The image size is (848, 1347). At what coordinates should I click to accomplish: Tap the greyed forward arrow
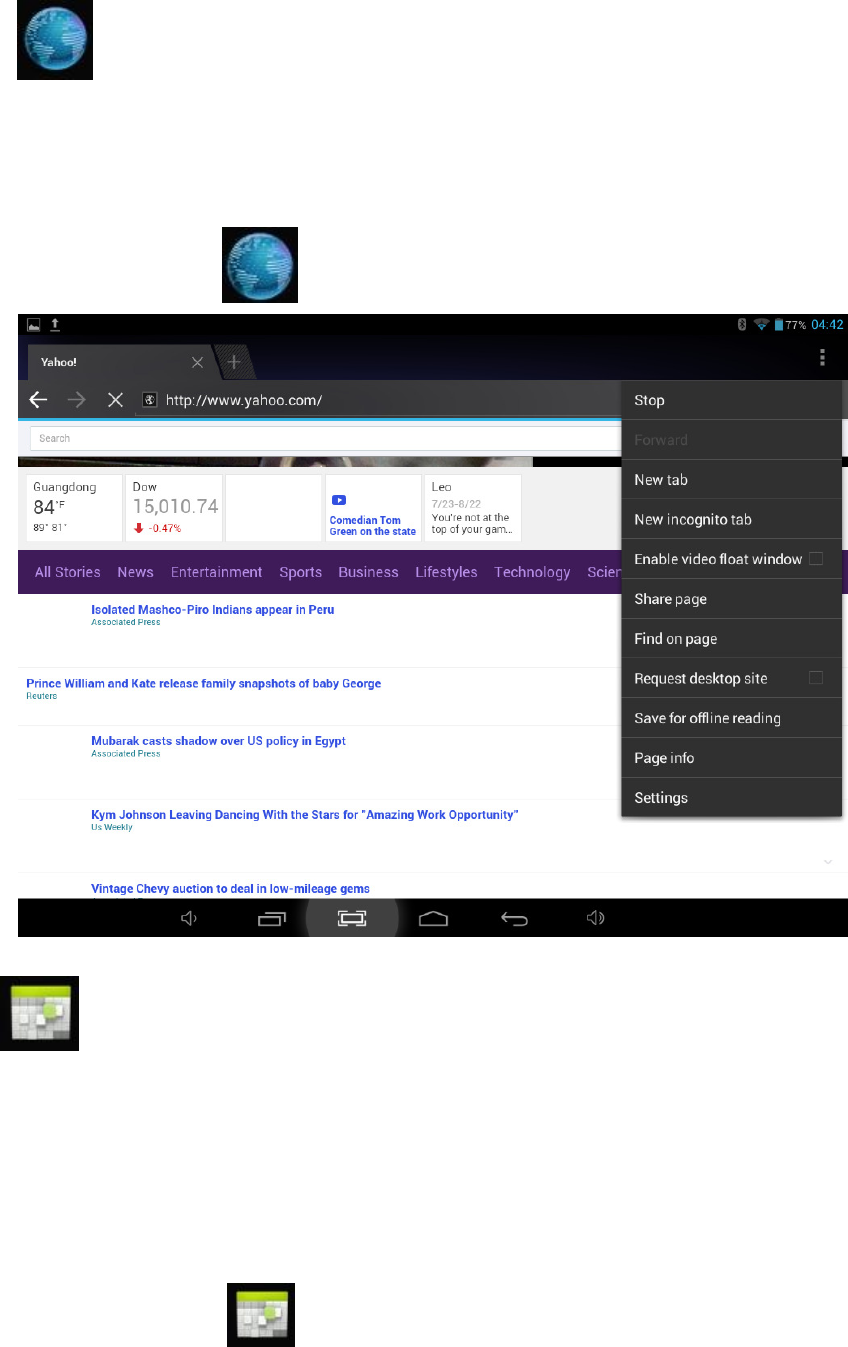[x=77, y=400]
